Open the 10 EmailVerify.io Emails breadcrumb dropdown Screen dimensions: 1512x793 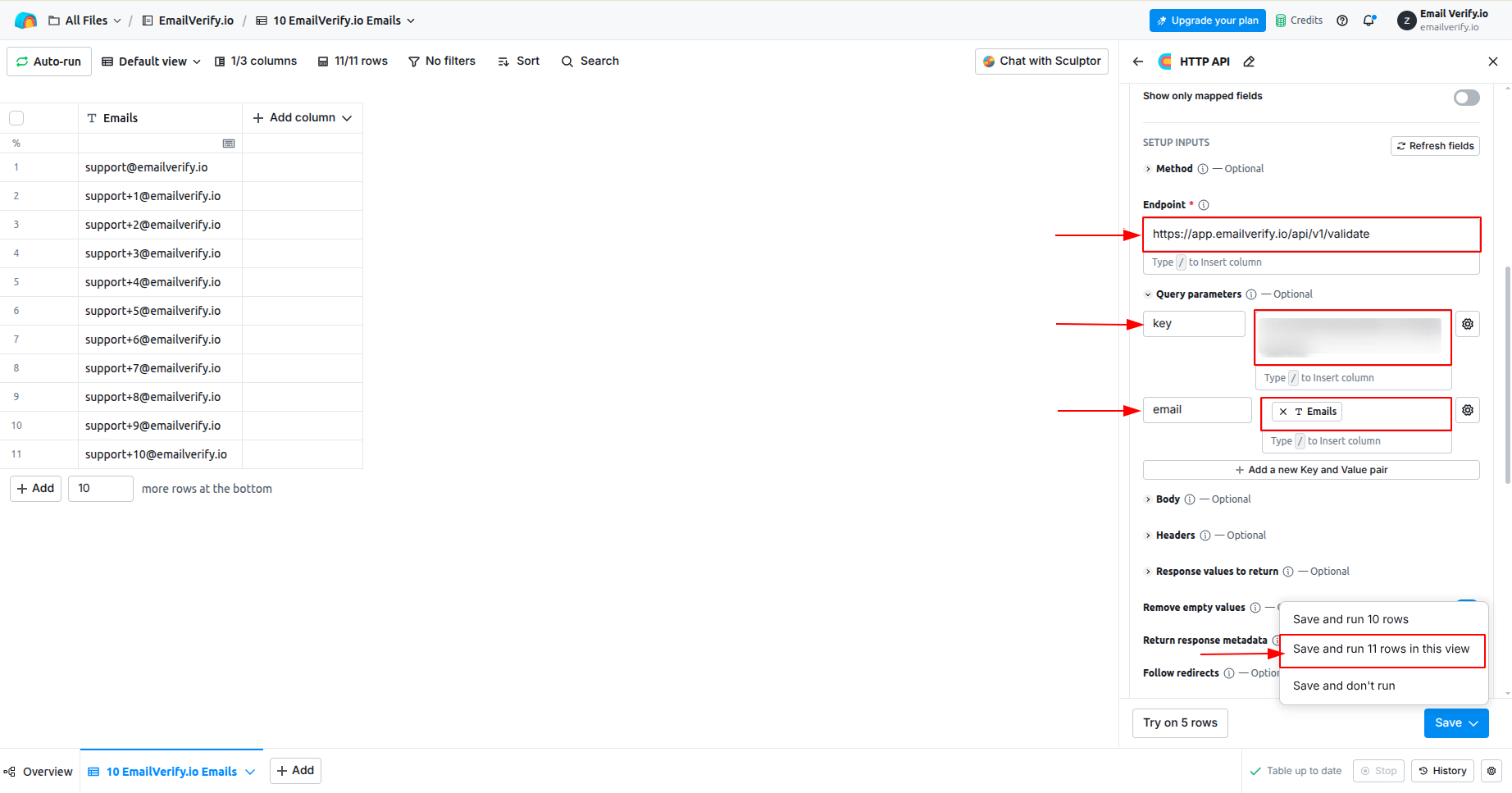[x=336, y=21]
